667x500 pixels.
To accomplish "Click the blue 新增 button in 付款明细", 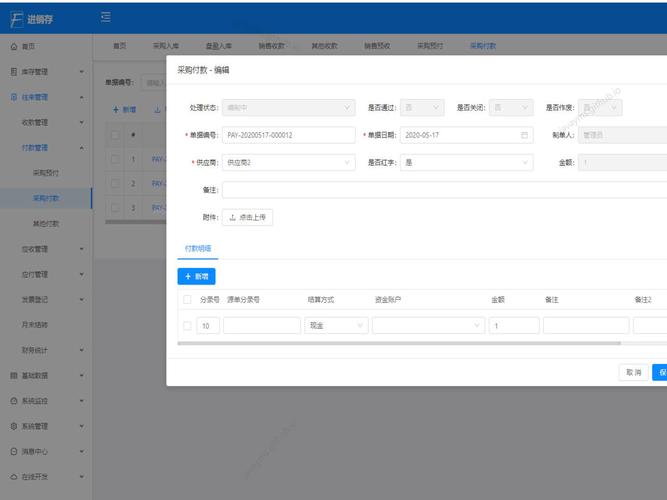I will pyautogui.click(x=196, y=275).
